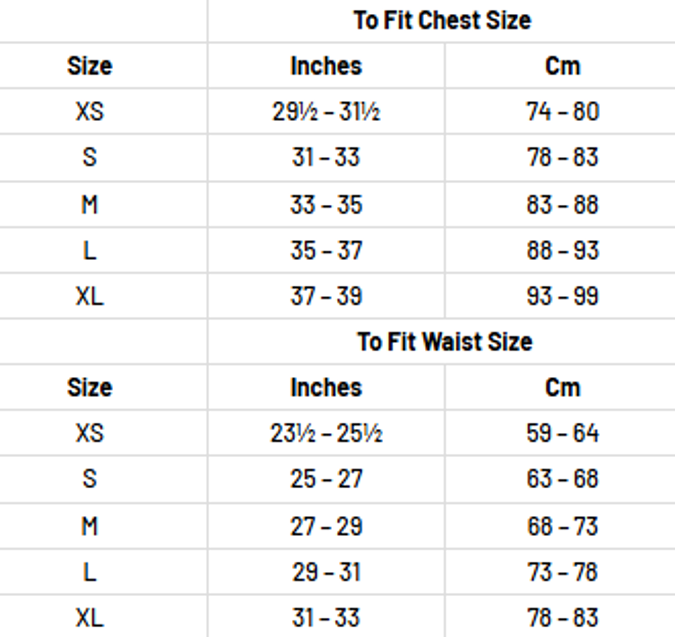Select the chest L inches cell 35 – 37
The width and height of the screenshot is (675, 637).
click(326, 250)
